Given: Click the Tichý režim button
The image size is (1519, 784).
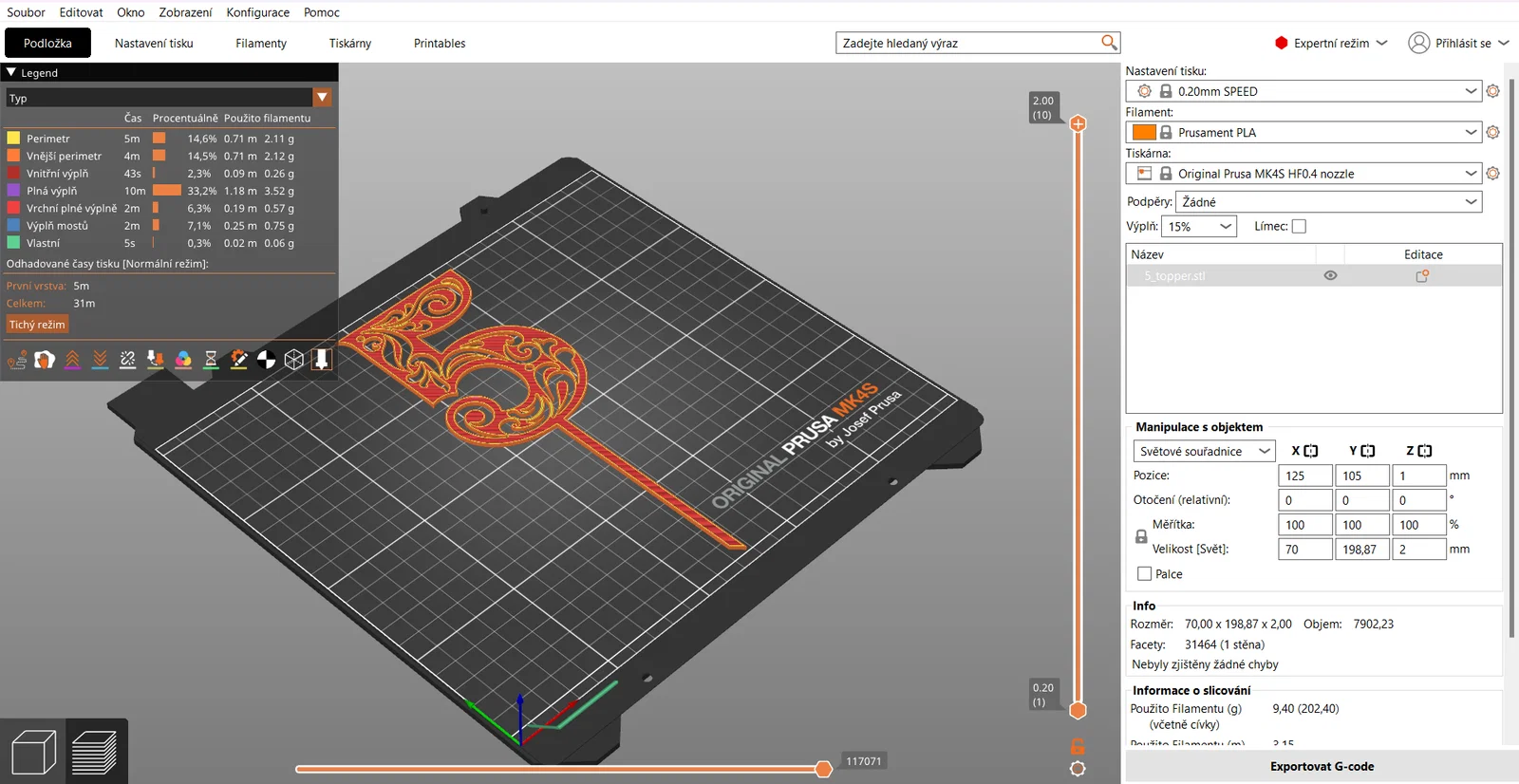Looking at the screenshot, I should point(37,325).
